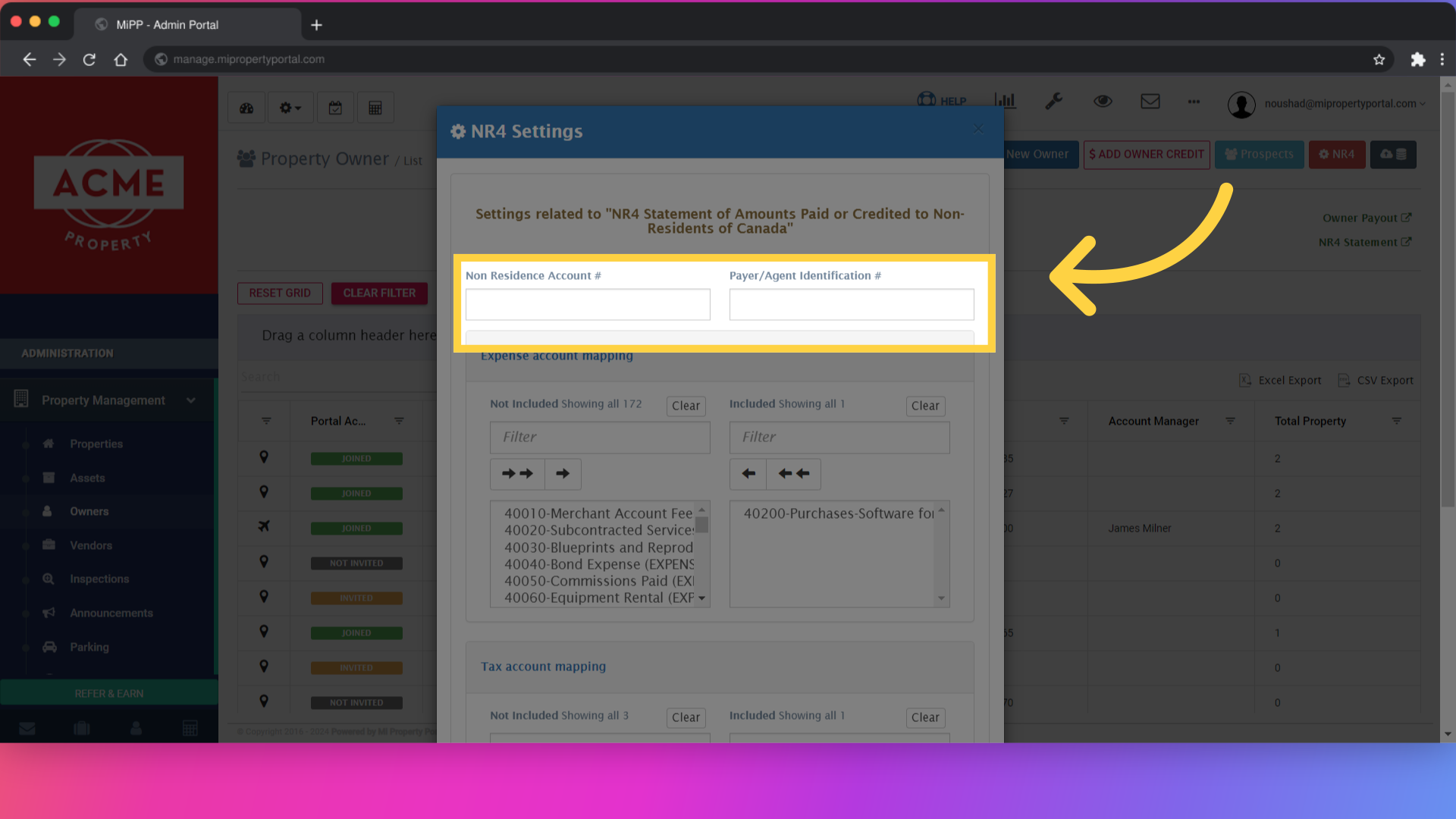Move all items right with double arrow
The width and height of the screenshot is (1456, 819).
(517, 474)
